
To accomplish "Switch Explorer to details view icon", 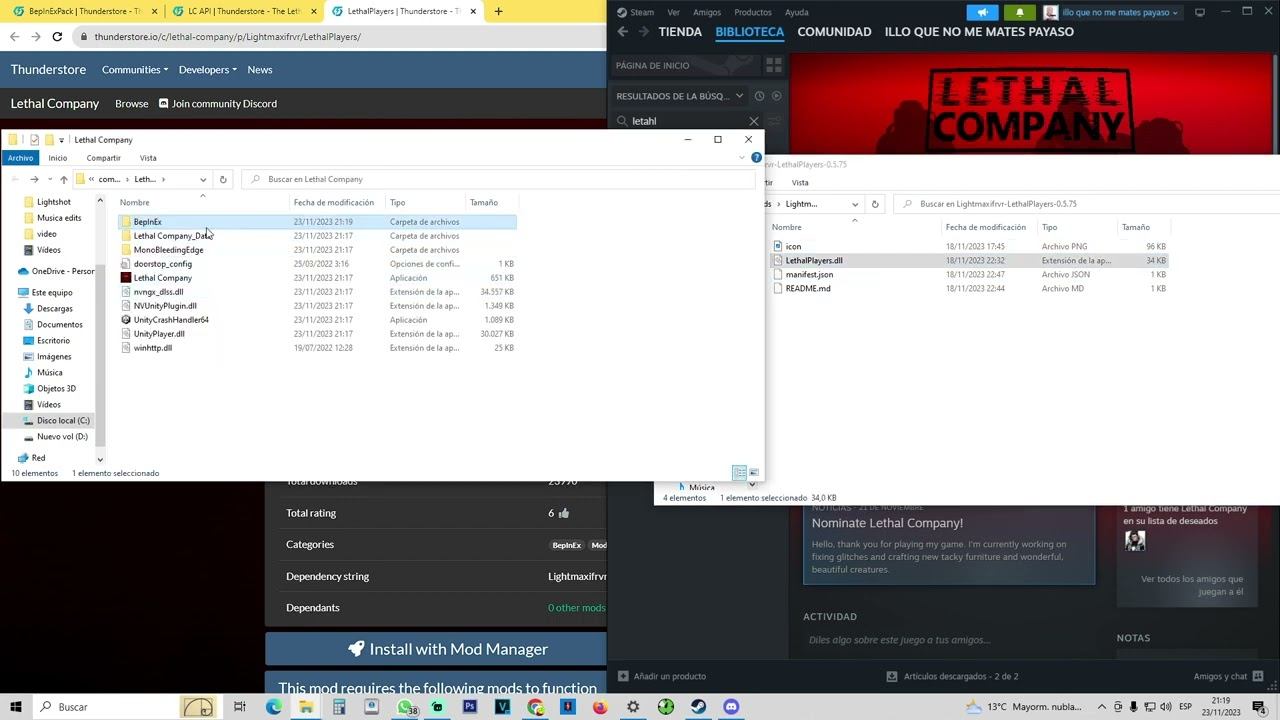I will (x=739, y=473).
